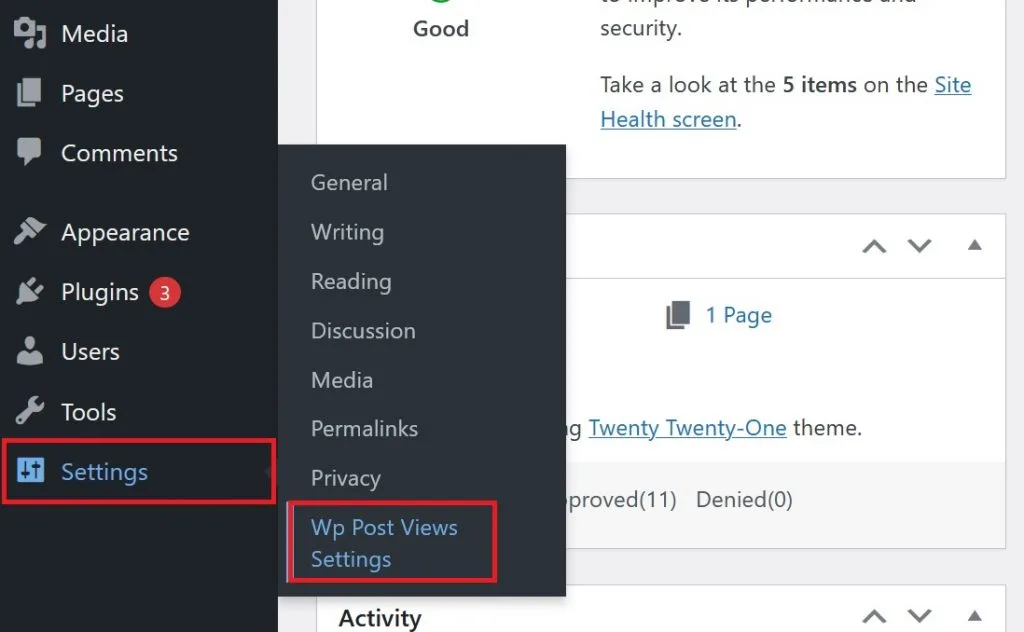The height and width of the screenshot is (632, 1024).
Task: Click the Comments speech bubble icon
Action: click(x=29, y=151)
